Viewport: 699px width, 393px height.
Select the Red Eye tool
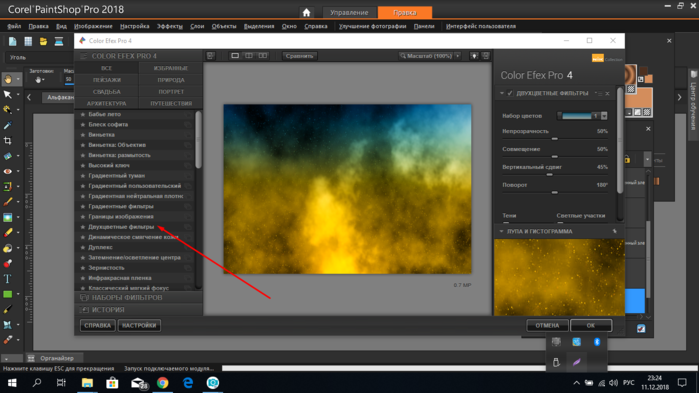tap(8, 172)
